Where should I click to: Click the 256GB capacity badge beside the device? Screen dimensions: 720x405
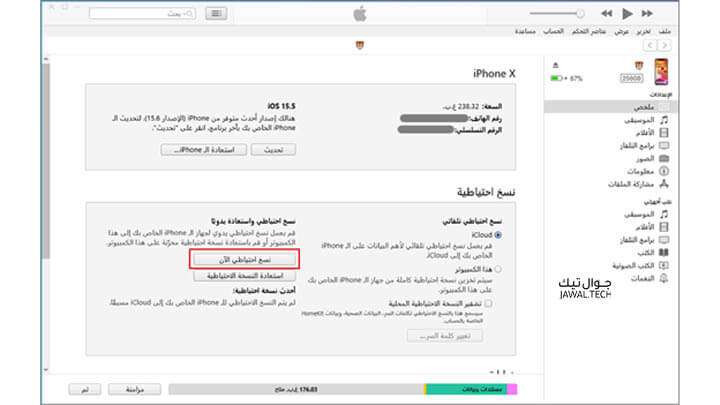tap(631, 79)
